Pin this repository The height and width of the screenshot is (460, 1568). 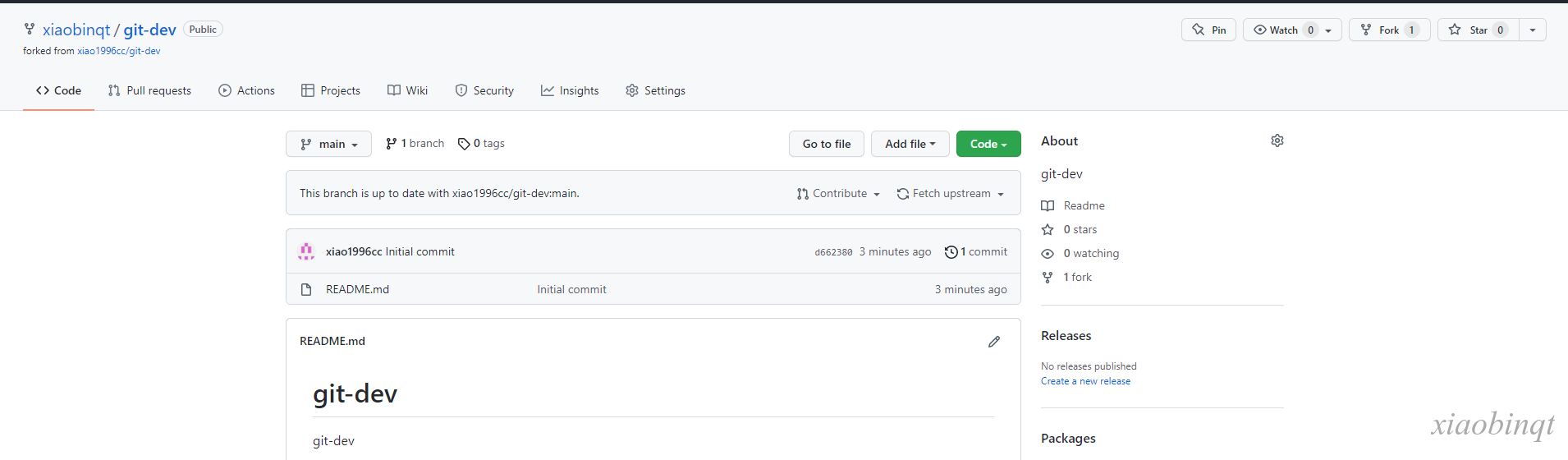pos(1208,30)
